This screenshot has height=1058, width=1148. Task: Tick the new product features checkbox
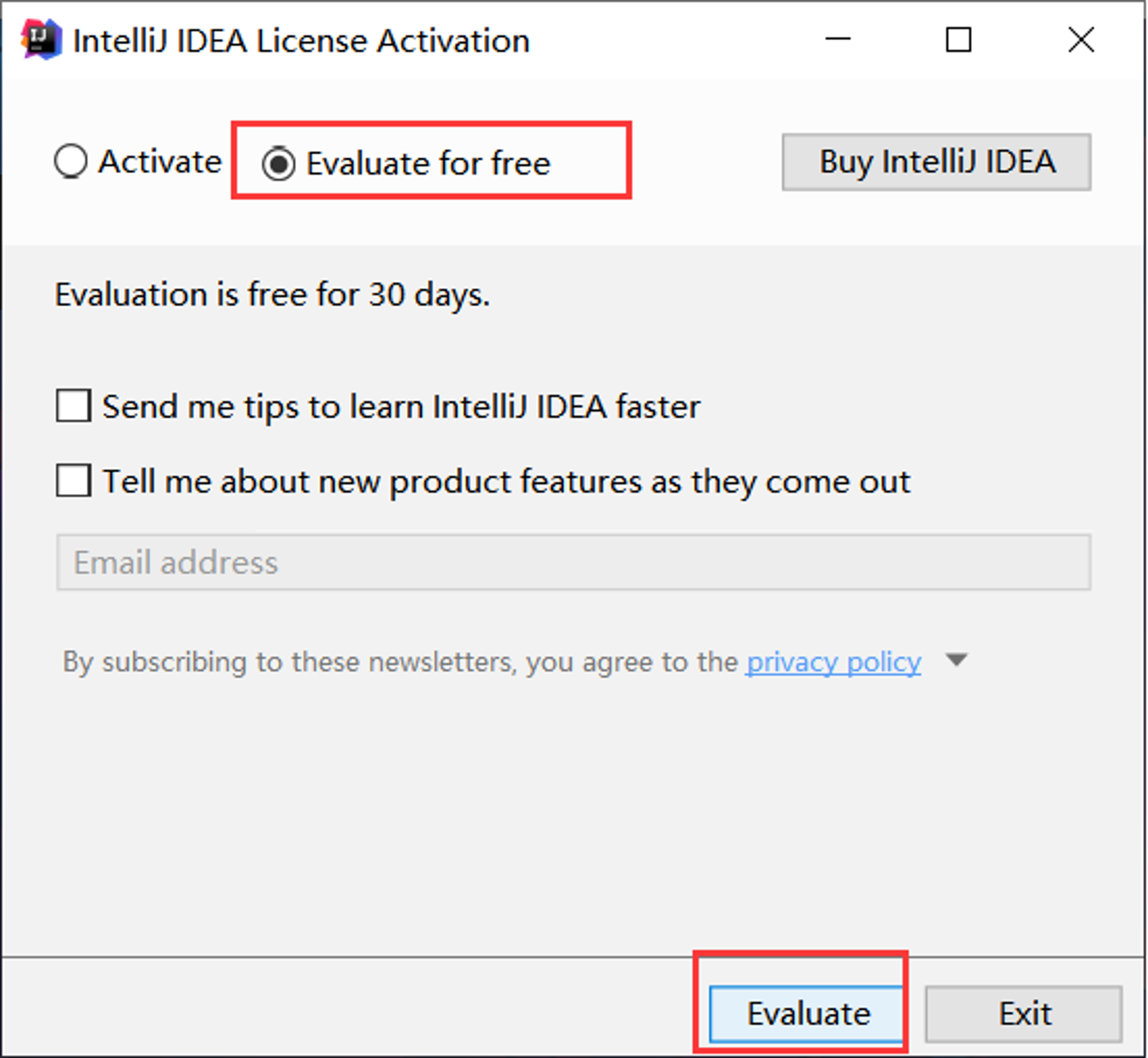[x=73, y=480]
